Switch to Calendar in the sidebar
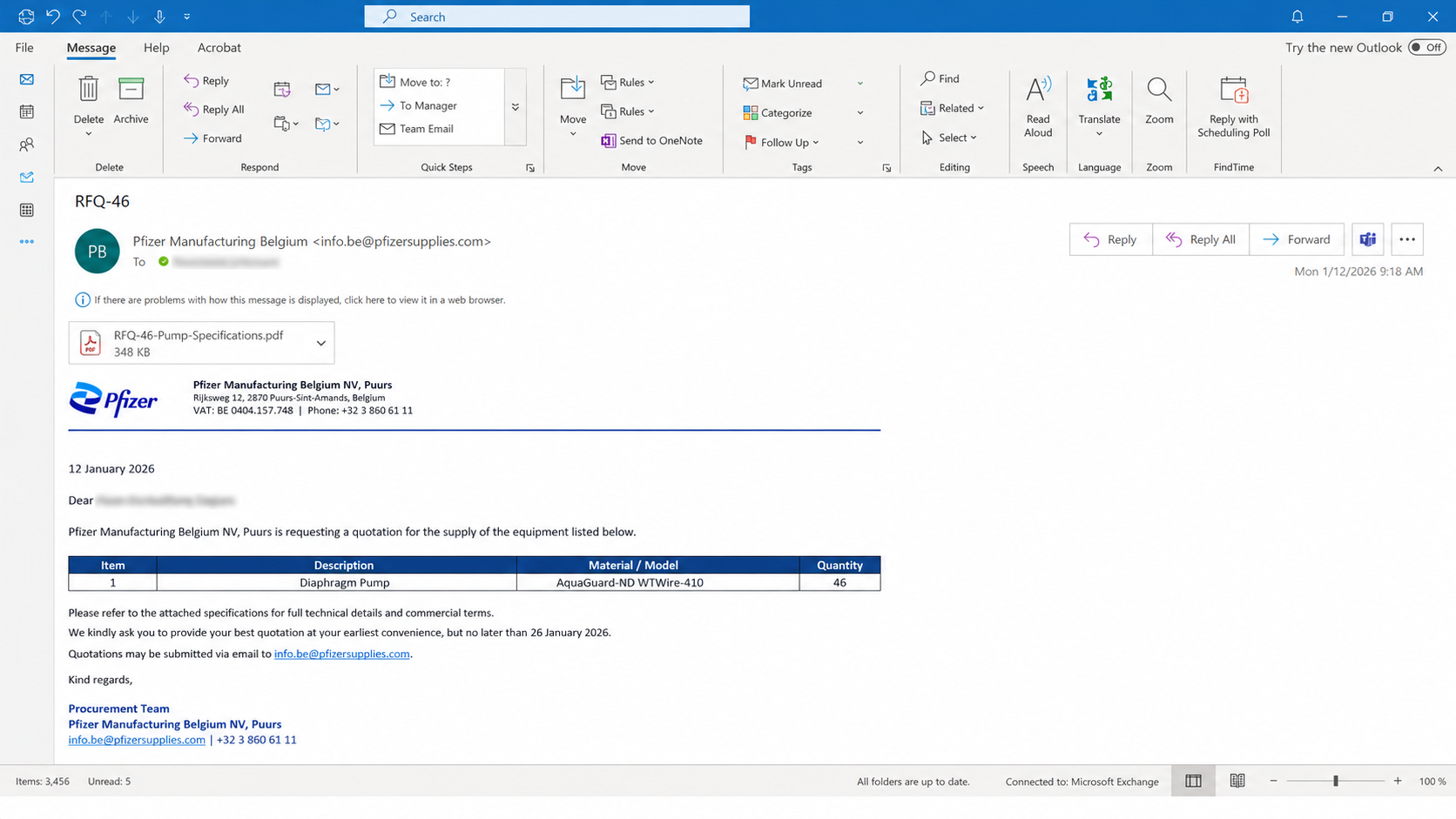The height and width of the screenshot is (819, 1456). coord(27,111)
